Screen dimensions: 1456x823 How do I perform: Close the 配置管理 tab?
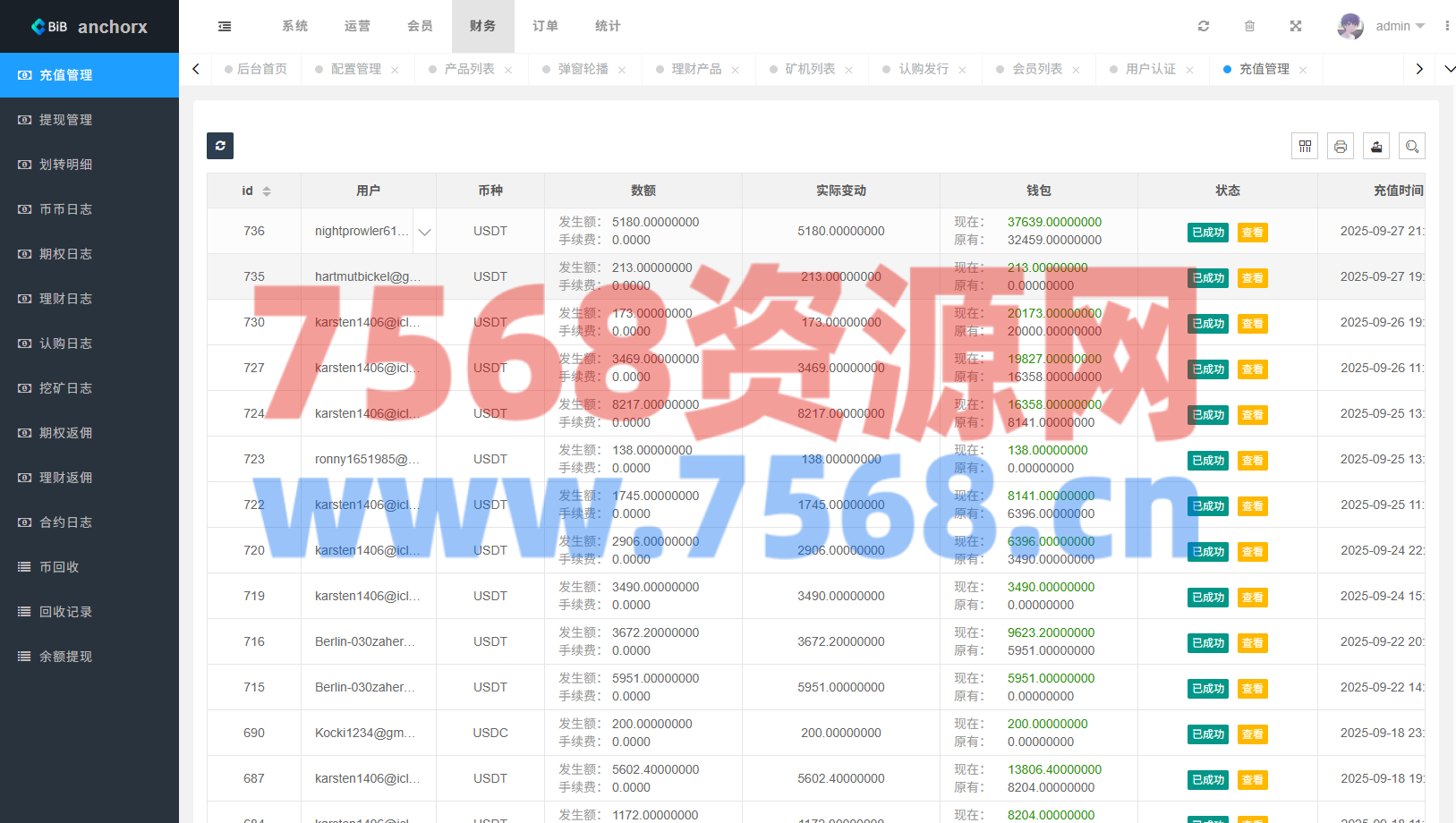click(395, 70)
